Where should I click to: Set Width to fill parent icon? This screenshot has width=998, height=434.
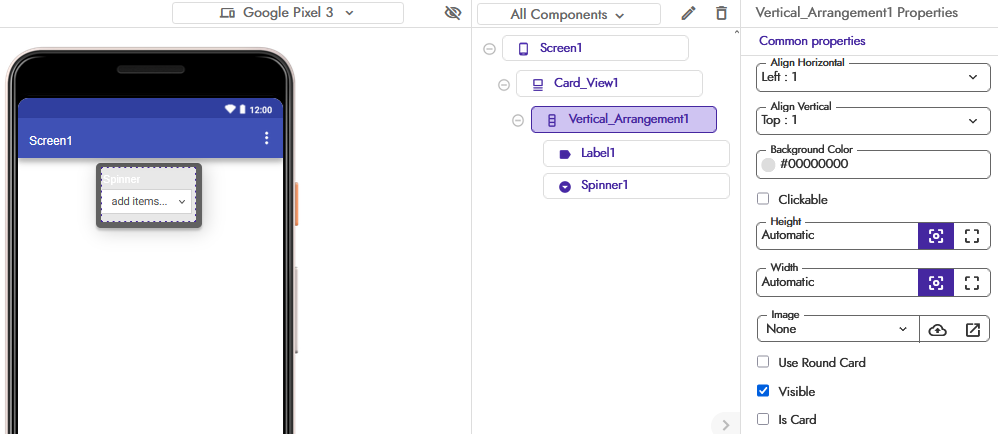click(970, 283)
